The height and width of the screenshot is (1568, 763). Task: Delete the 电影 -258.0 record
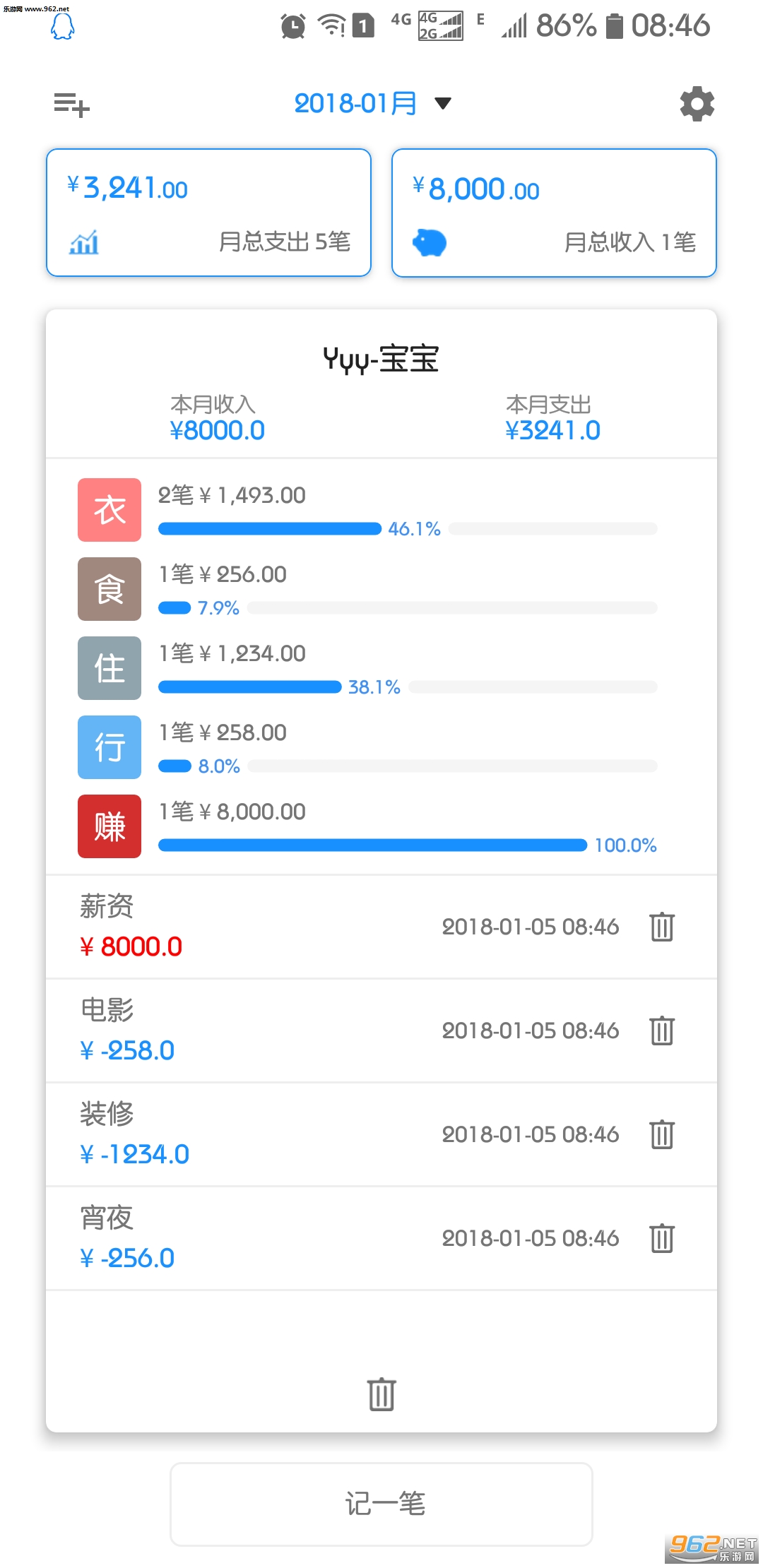(x=662, y=1031)
